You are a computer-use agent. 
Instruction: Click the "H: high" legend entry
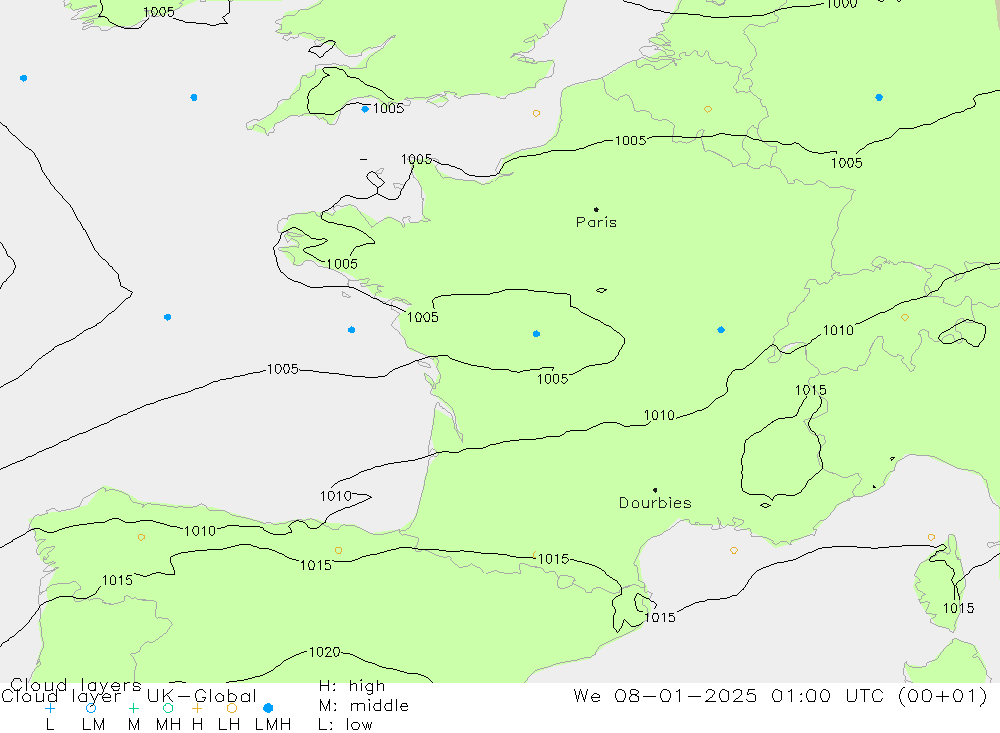[x=351, y=687]
